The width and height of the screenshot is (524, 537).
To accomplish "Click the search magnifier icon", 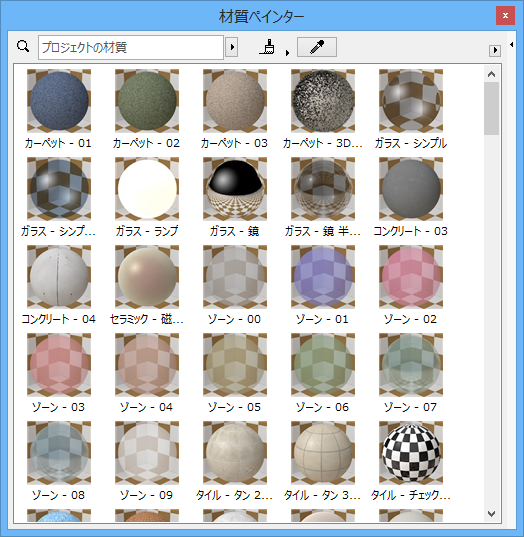I will point(23,46).
